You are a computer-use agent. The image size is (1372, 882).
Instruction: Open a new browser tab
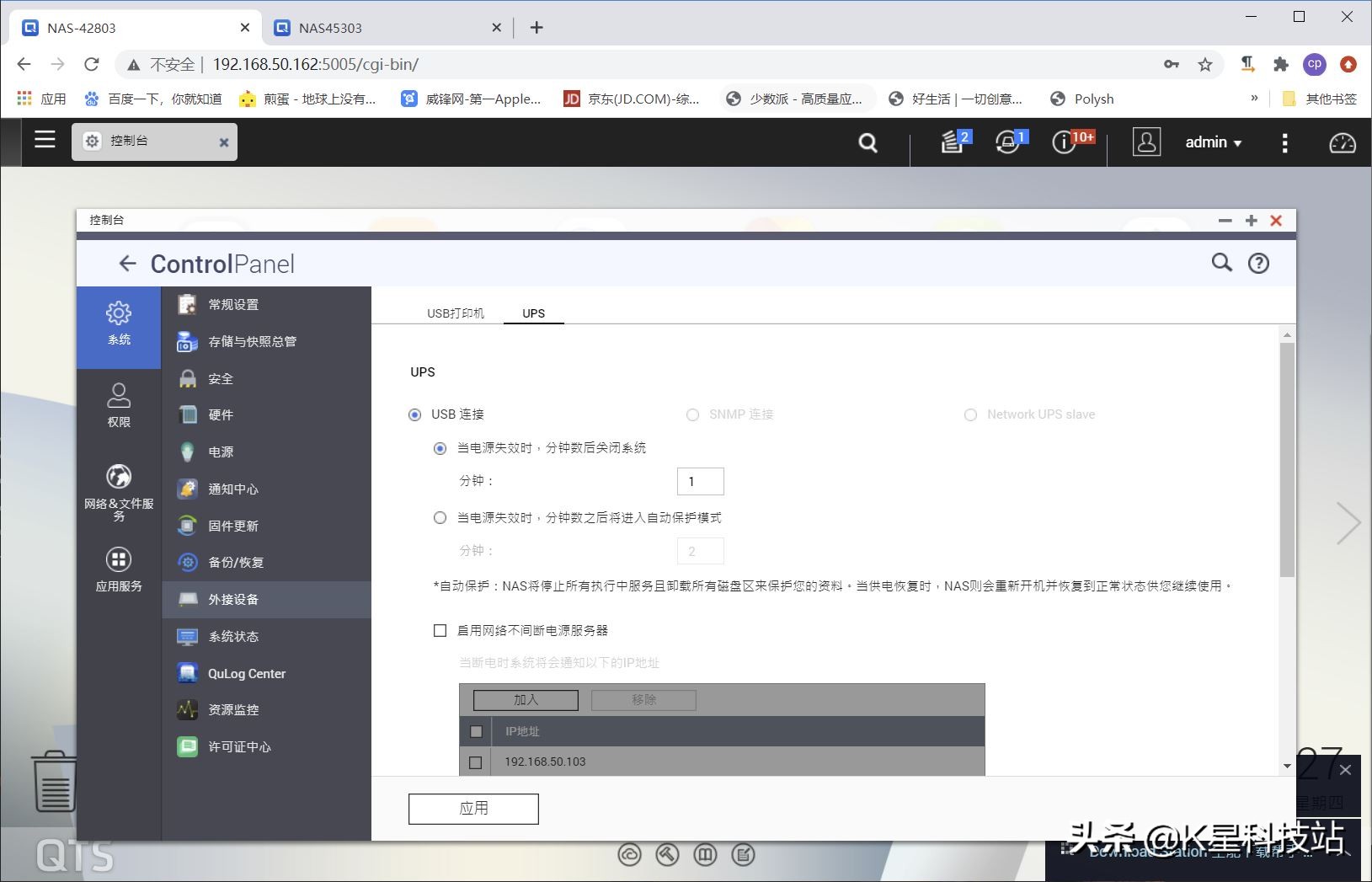pos(537,28)
